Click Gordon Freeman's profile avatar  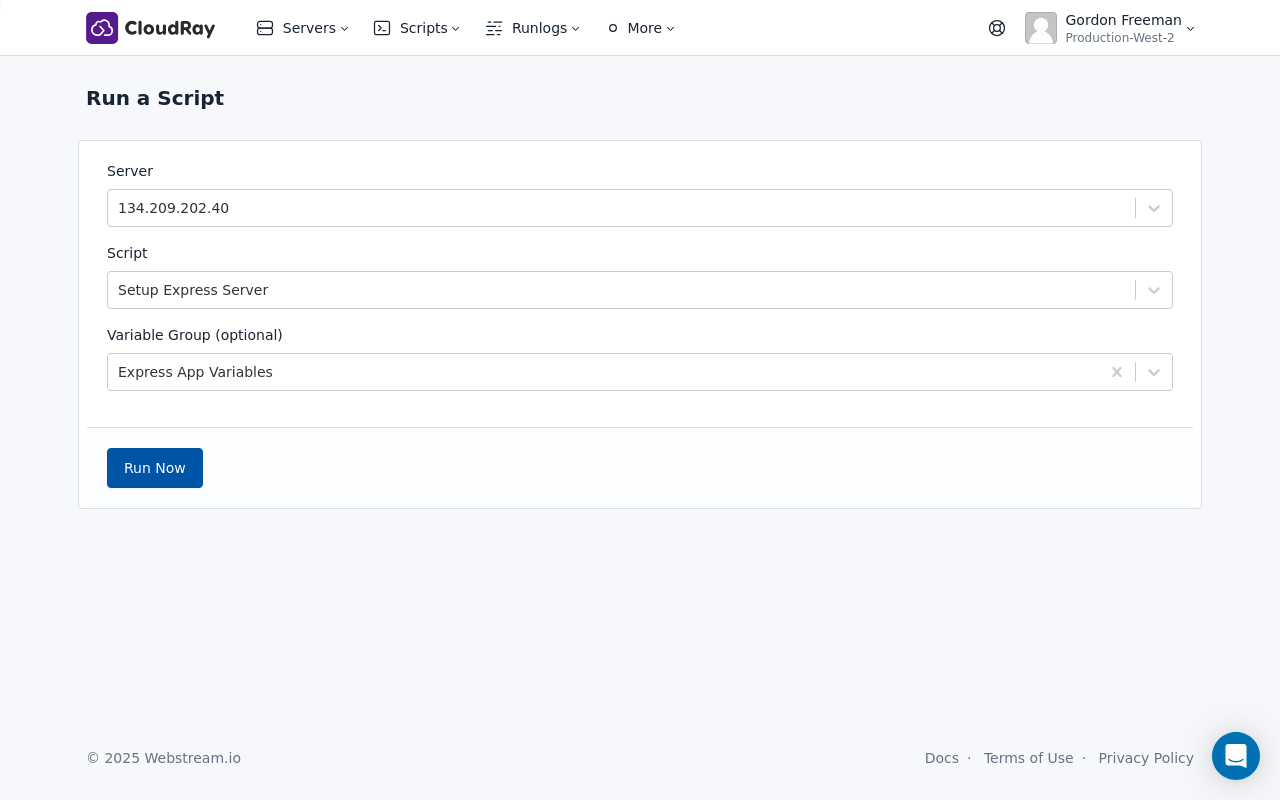pos(1041,28)
